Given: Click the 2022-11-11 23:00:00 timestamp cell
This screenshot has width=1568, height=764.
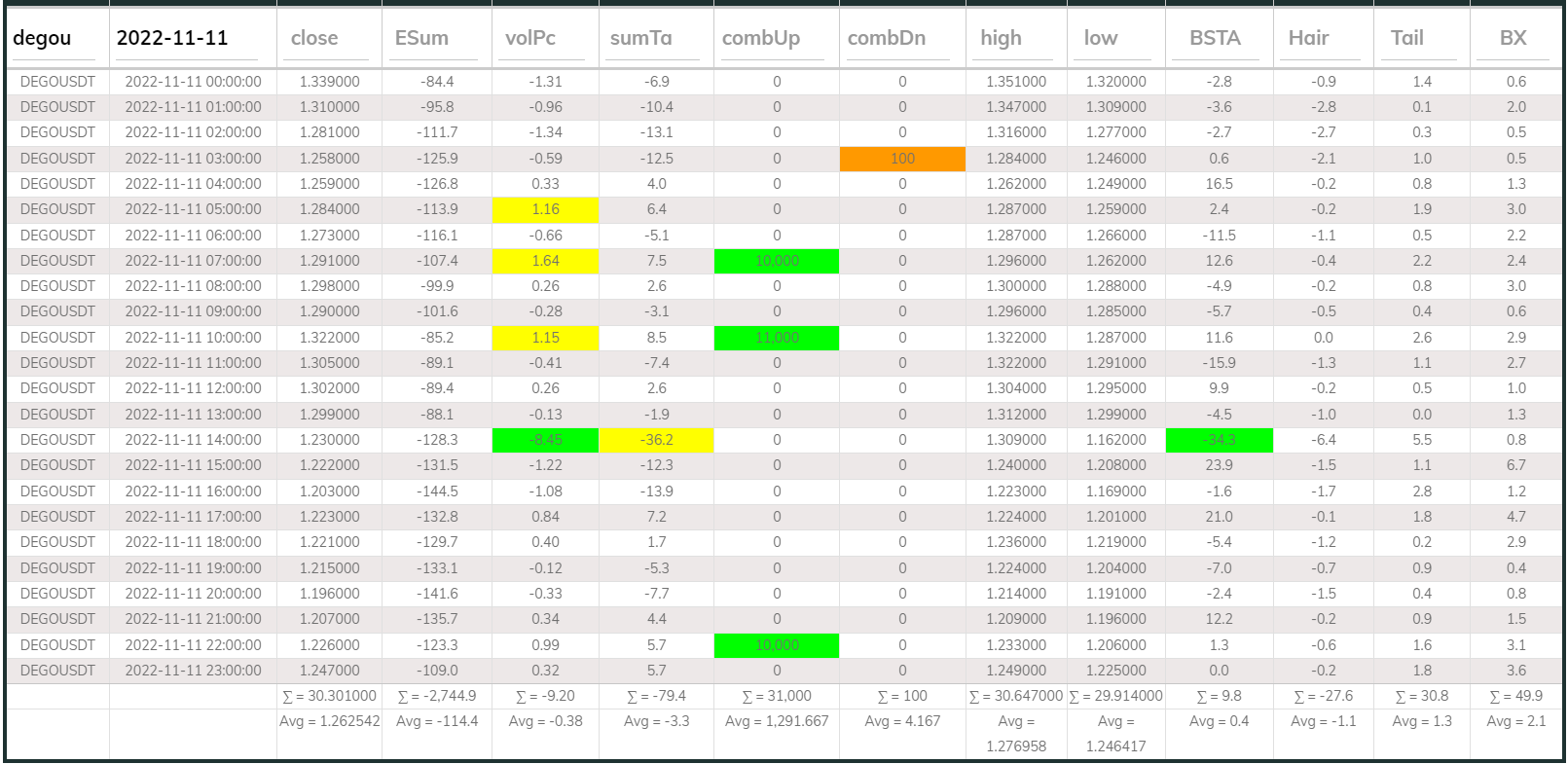Looking at the screenshot, I should pos(193,671).
